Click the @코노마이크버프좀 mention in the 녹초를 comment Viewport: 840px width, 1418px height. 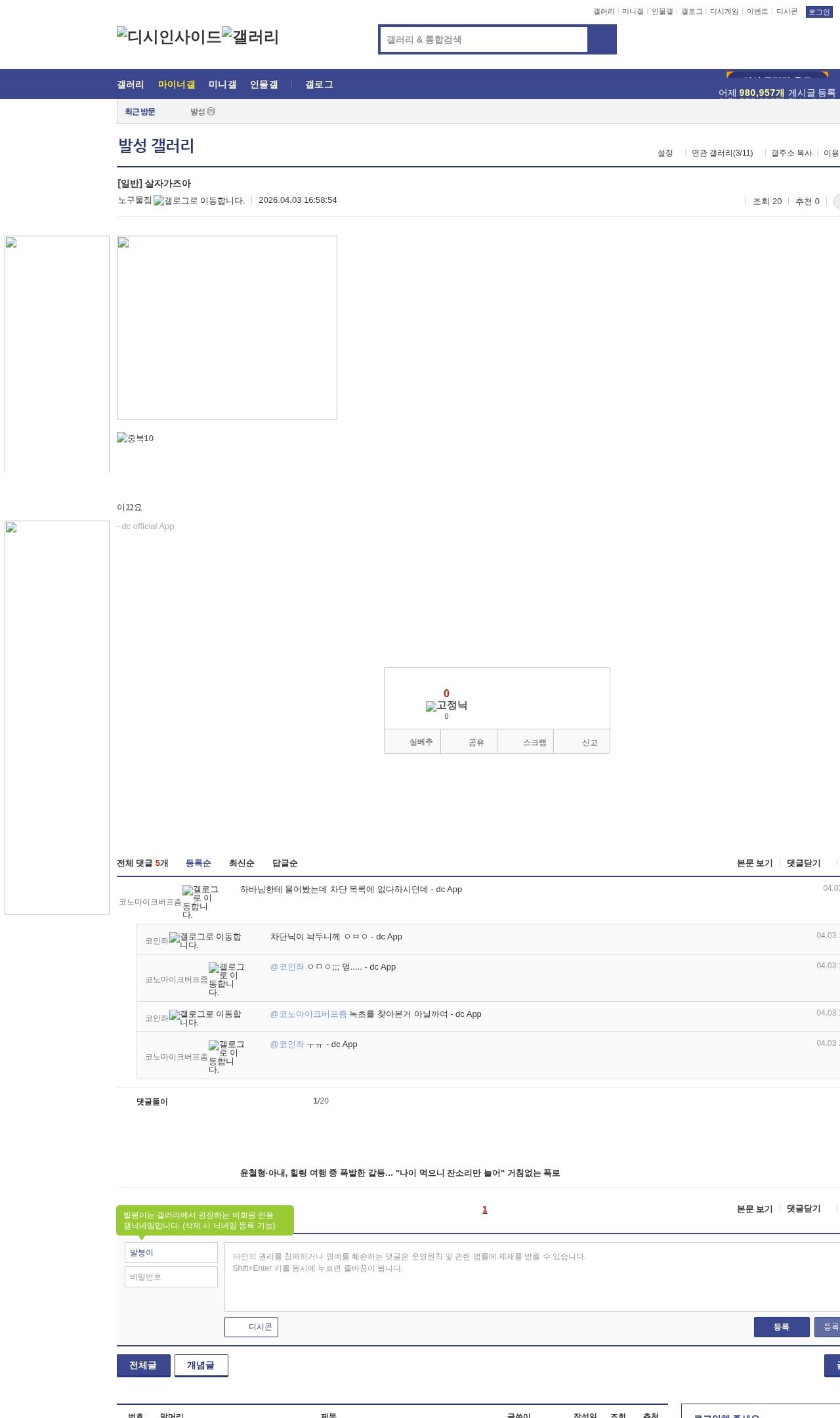(x=308, y=1014)
